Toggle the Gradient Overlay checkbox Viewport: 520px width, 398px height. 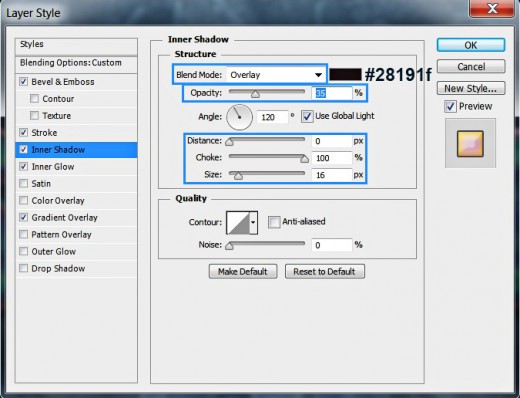[x=23, y=218]
